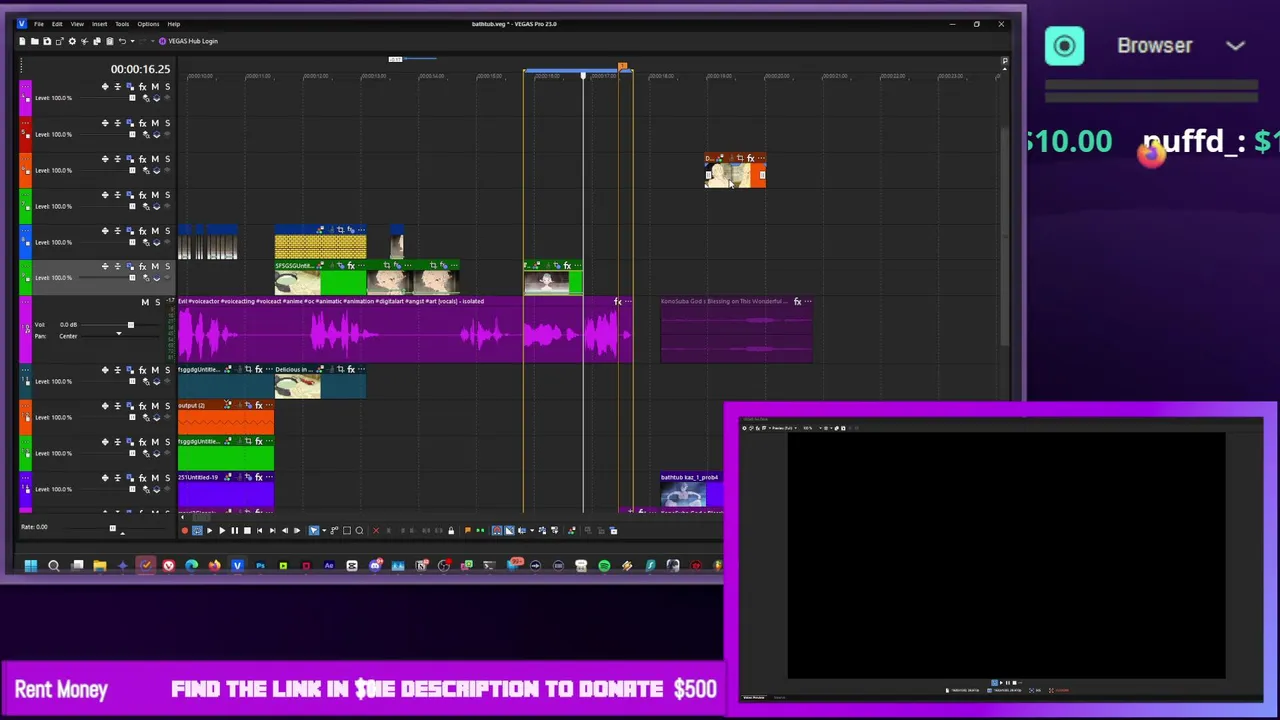Screen dimensions: 1280x720
Task: Click the Record button in transport bar
Action: click(x=185, y=530)
